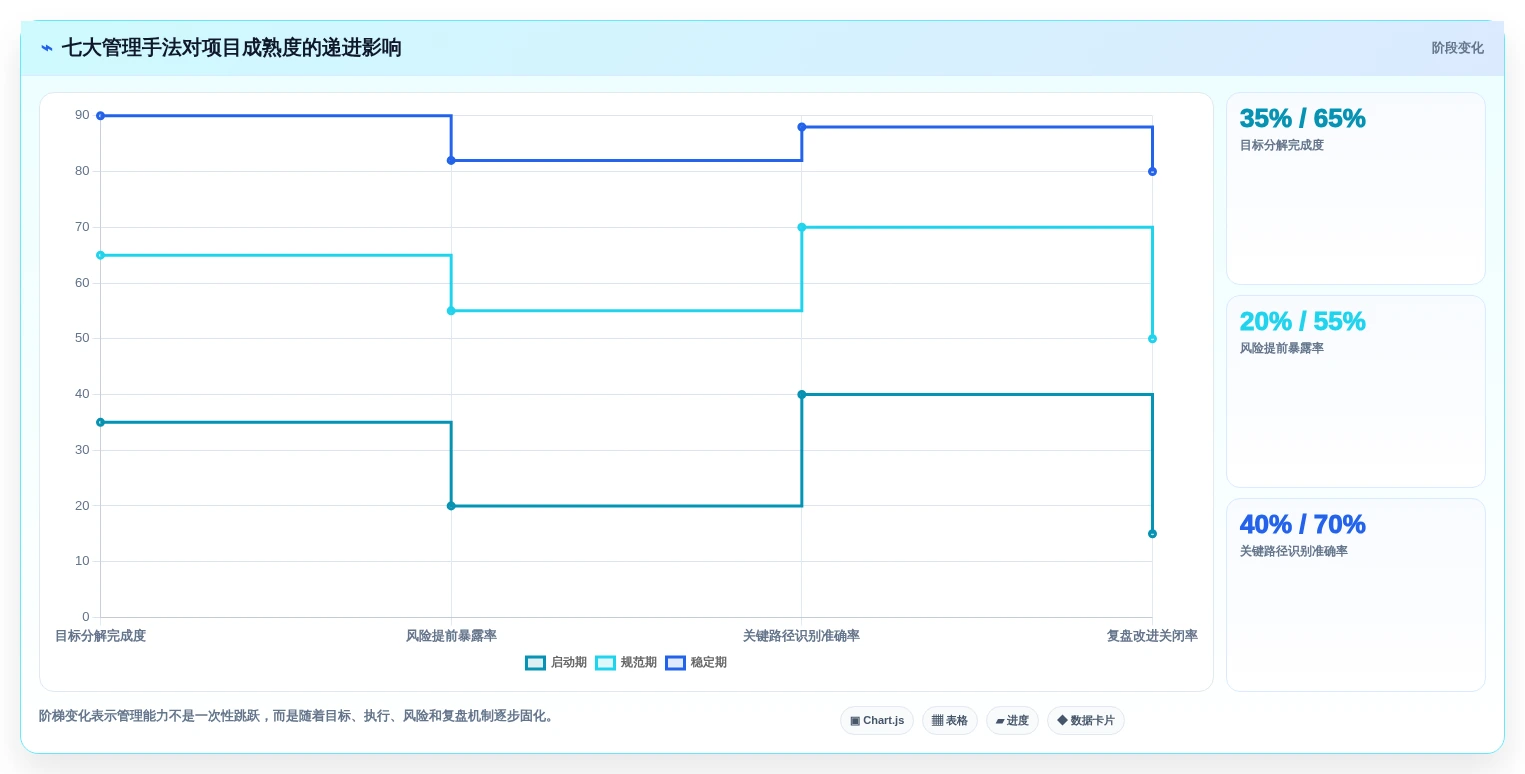Viewport: 1525px width, 774px height.
Task: Click 启动期 data point at 40
Action: 802,394
